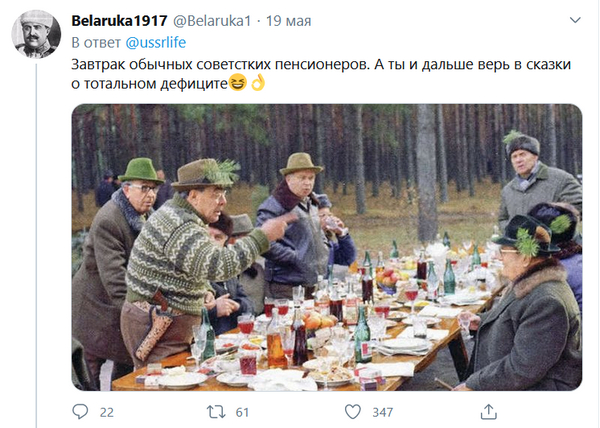Click the second text line 'о тотальном дефиците'
The width and height of the screenshot is (600, 428).
point(150,83)
